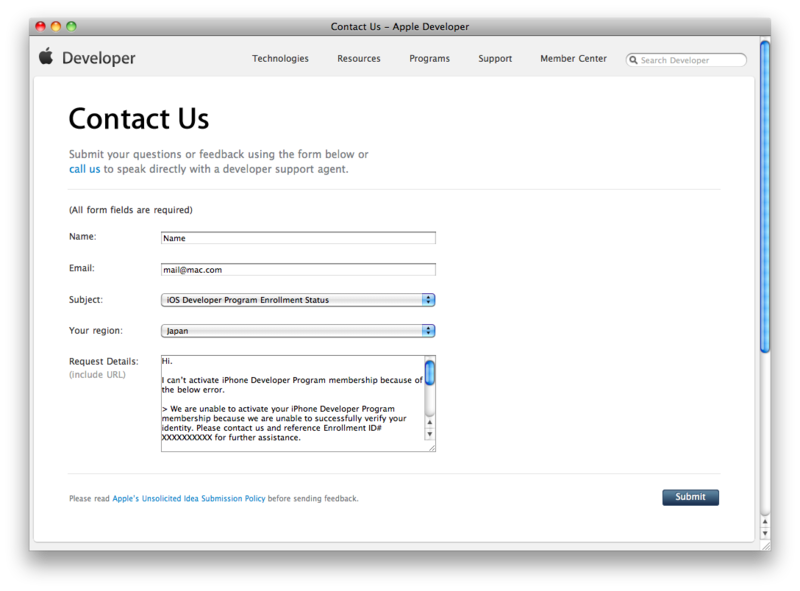Click page scroll up arrow
This screenshot has height=591, width=800.
point(765,522)
